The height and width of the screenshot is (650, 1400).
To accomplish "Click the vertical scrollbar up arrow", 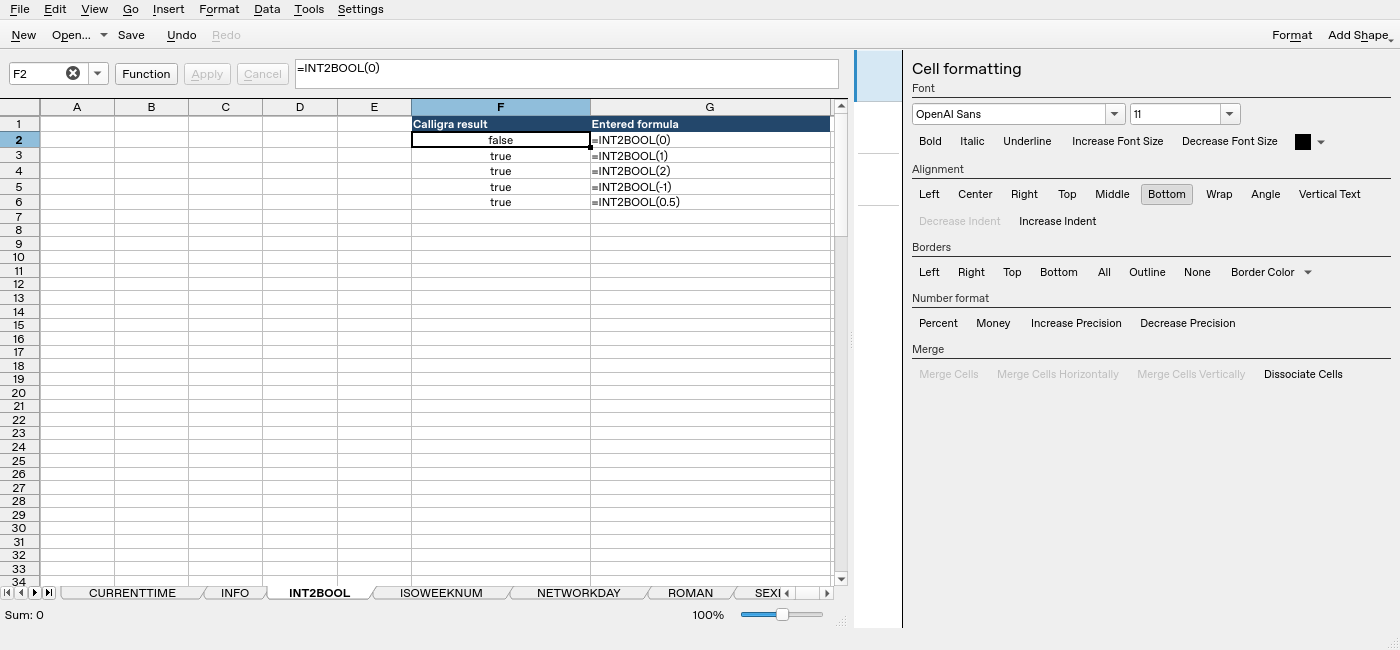I will click(841, 106).
